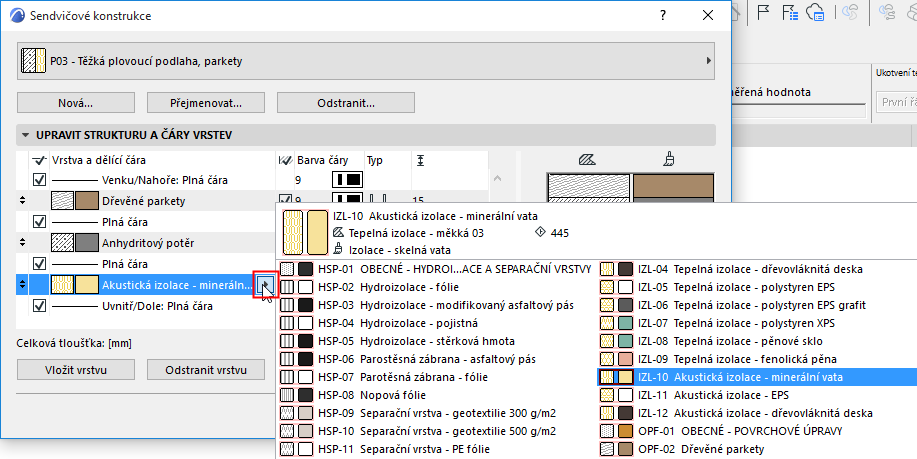
Task: Select IZL-09 Tepelná izolace - fenolická pěna
Action: [757, 359]
